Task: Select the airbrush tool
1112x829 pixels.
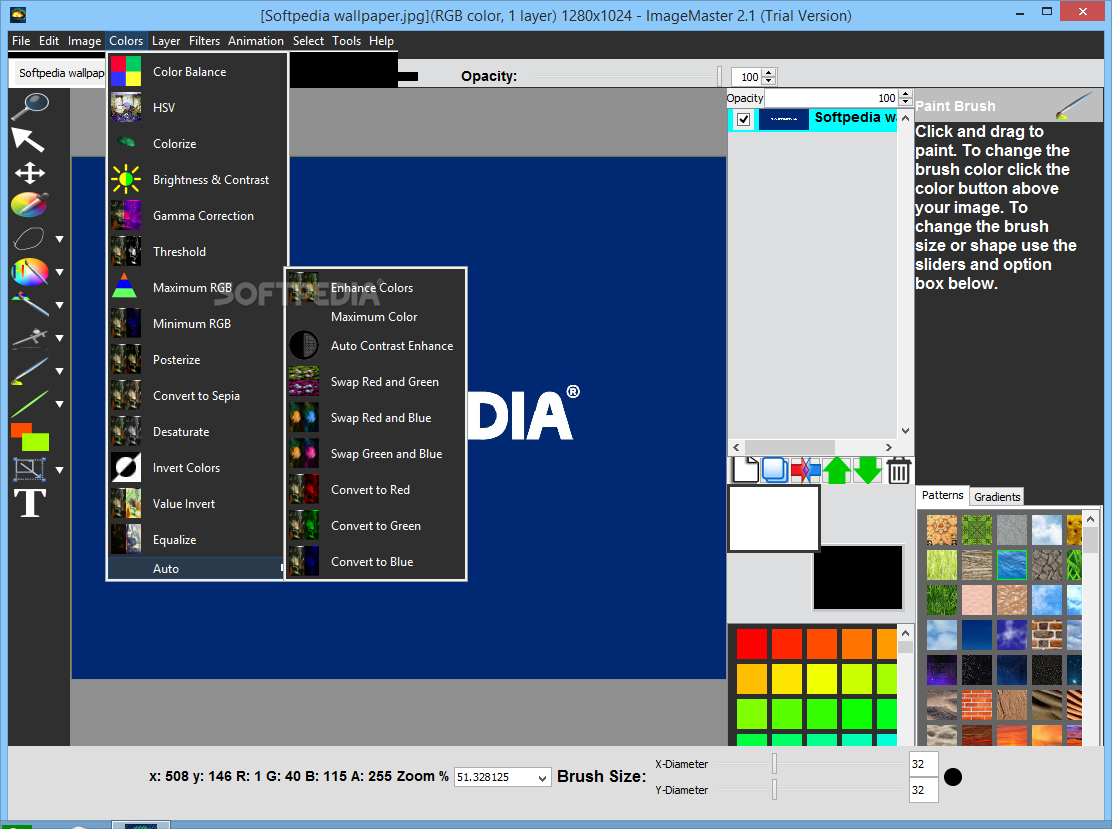Action: tap(30, 338)
